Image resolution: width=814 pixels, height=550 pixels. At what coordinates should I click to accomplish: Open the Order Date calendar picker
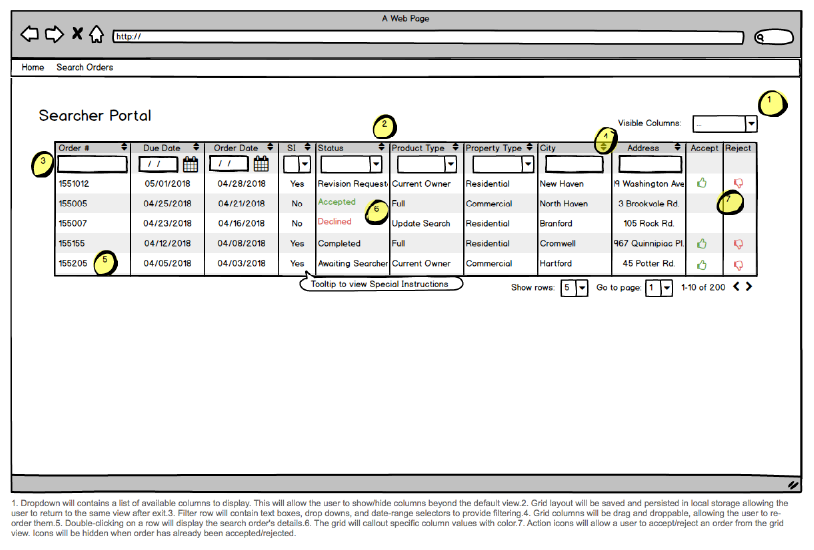click(x=261, y=164)
